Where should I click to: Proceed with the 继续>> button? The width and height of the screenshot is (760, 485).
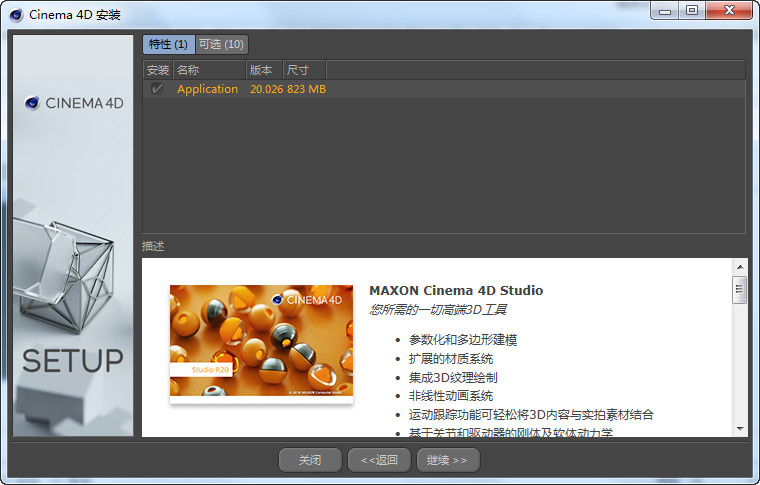point(448,460)
